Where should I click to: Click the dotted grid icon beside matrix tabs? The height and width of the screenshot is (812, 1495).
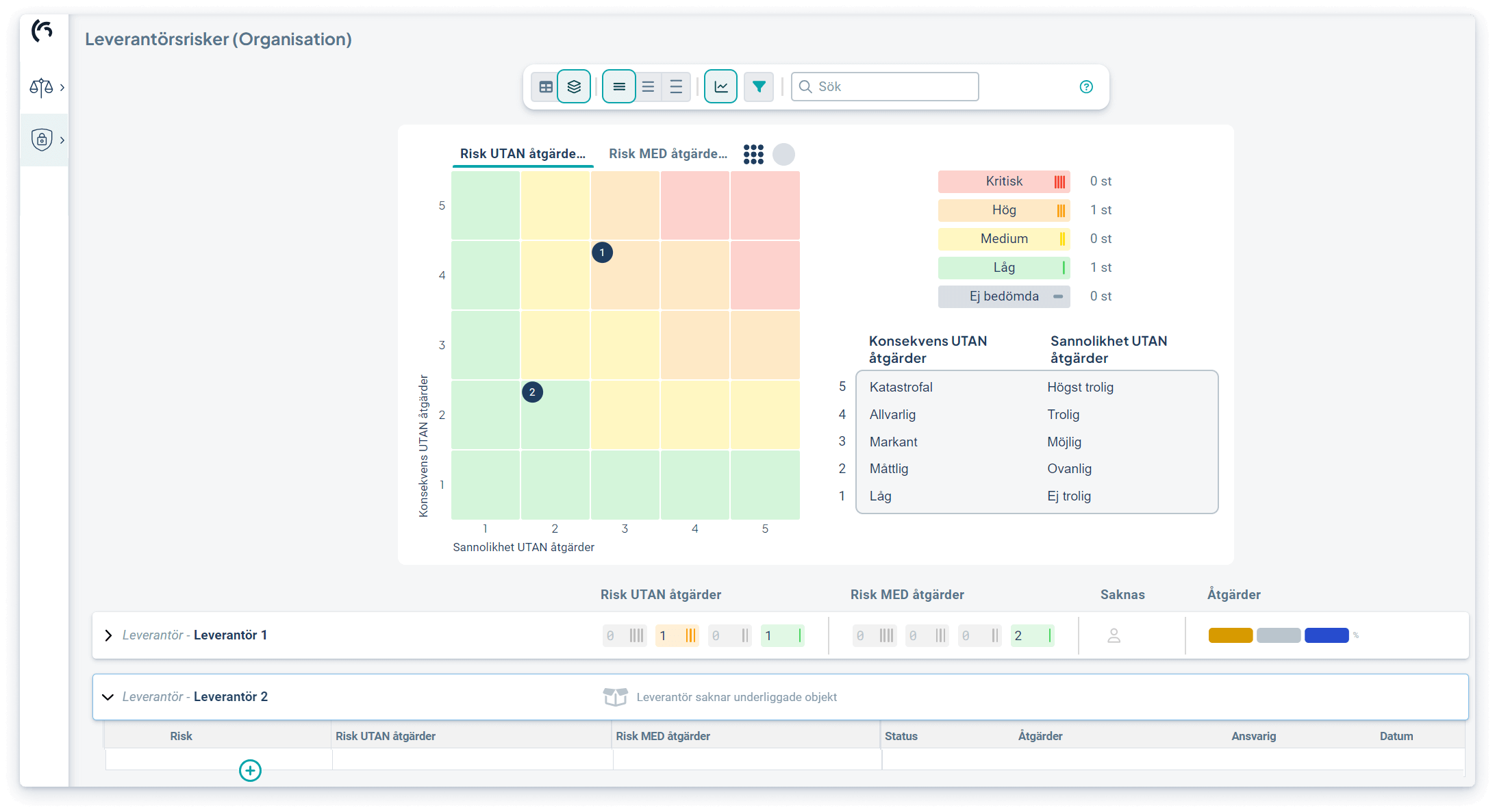coord(753,154)
